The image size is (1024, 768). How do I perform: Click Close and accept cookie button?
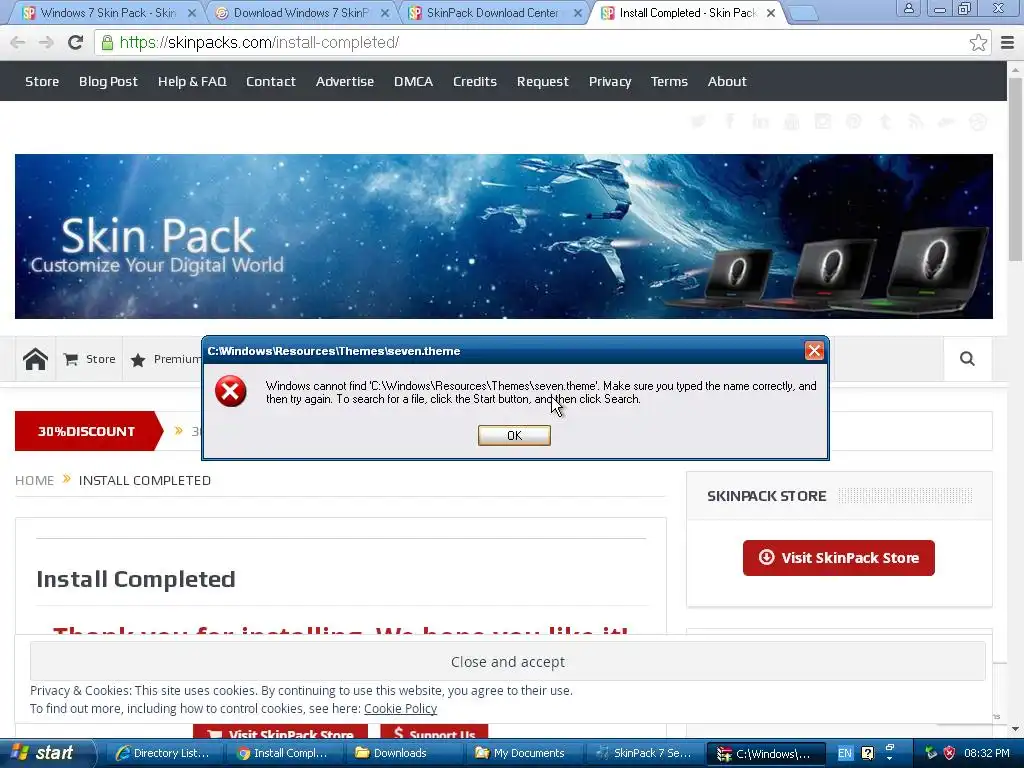tap(507, 662)
